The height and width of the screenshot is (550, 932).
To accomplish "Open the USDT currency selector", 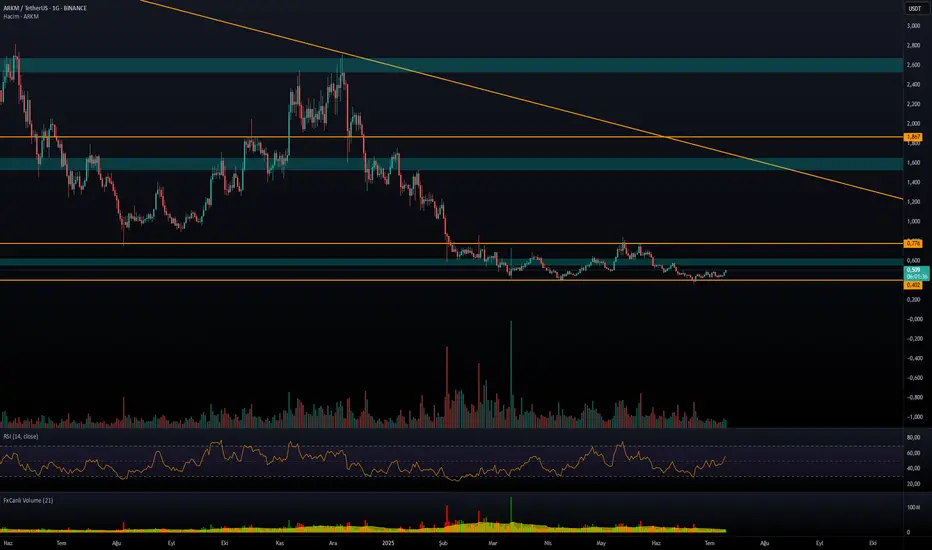I will click(x=914, y=8).
